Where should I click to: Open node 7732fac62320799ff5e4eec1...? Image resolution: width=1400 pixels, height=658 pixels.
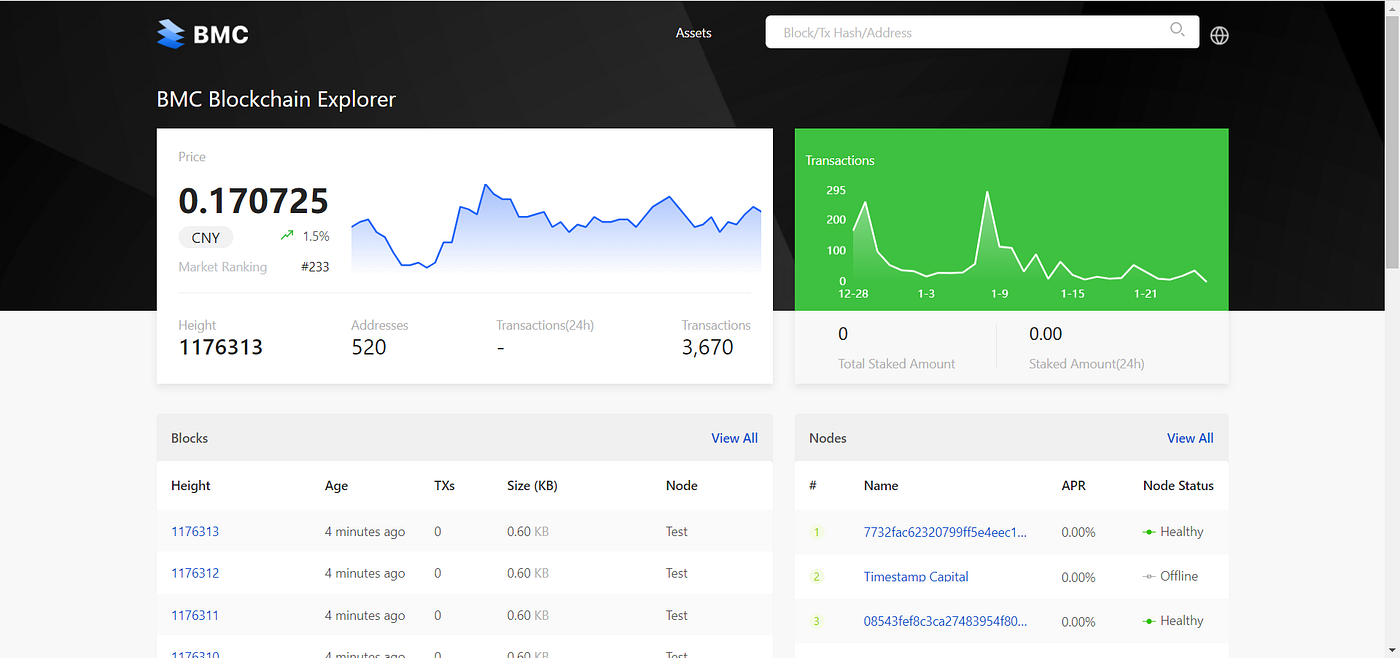pos(945,532)
